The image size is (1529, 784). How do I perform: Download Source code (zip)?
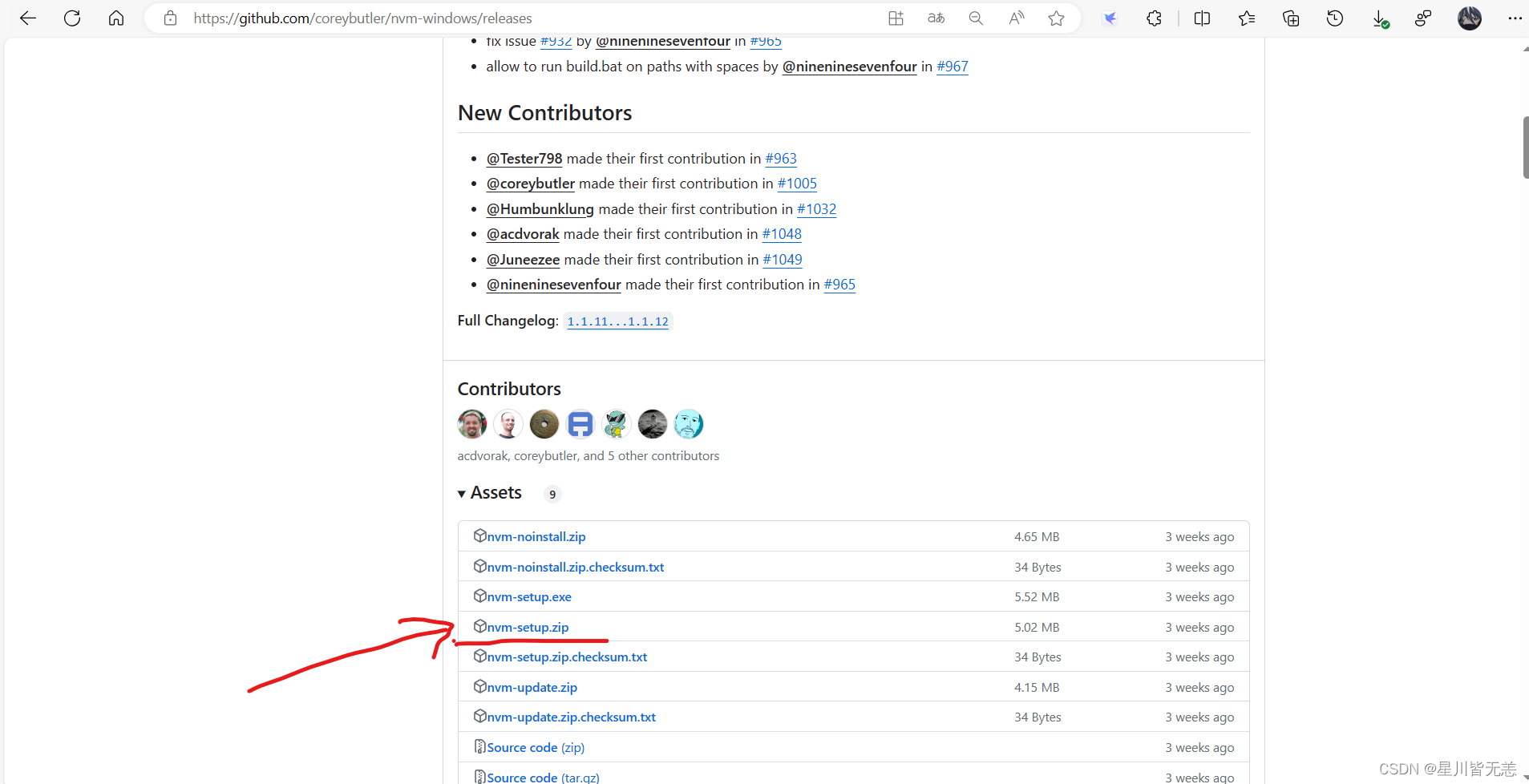[536, 748]
